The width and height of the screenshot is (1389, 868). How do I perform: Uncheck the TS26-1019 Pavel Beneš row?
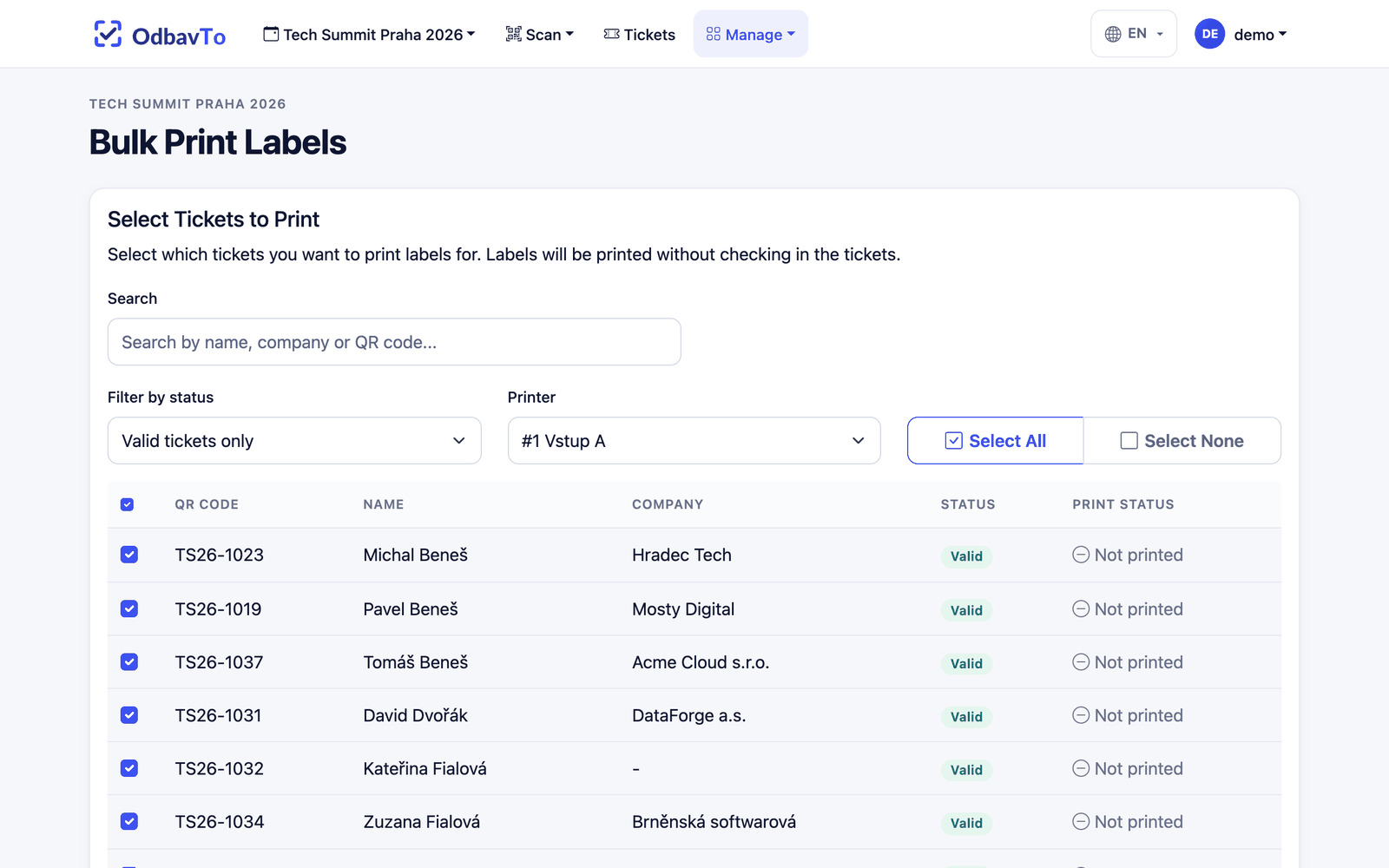point(129,608)
